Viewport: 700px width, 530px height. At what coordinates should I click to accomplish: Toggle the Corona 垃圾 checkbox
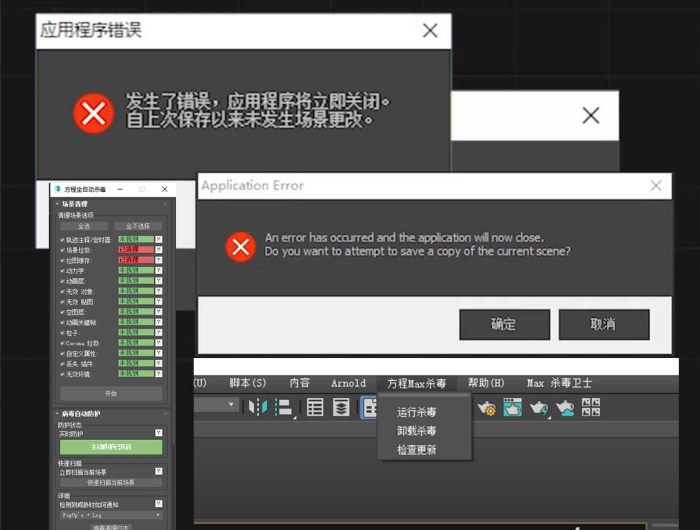click(x=62, y=343)
